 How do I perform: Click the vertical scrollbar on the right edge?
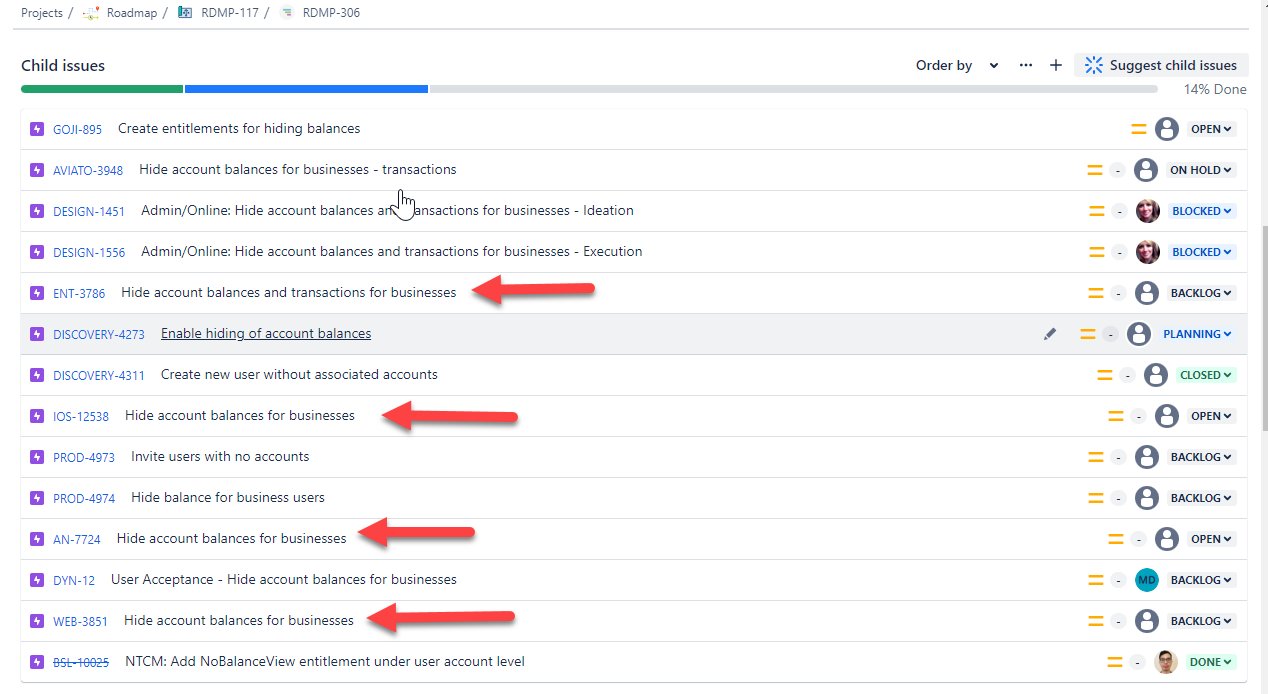coord(1263,330)
